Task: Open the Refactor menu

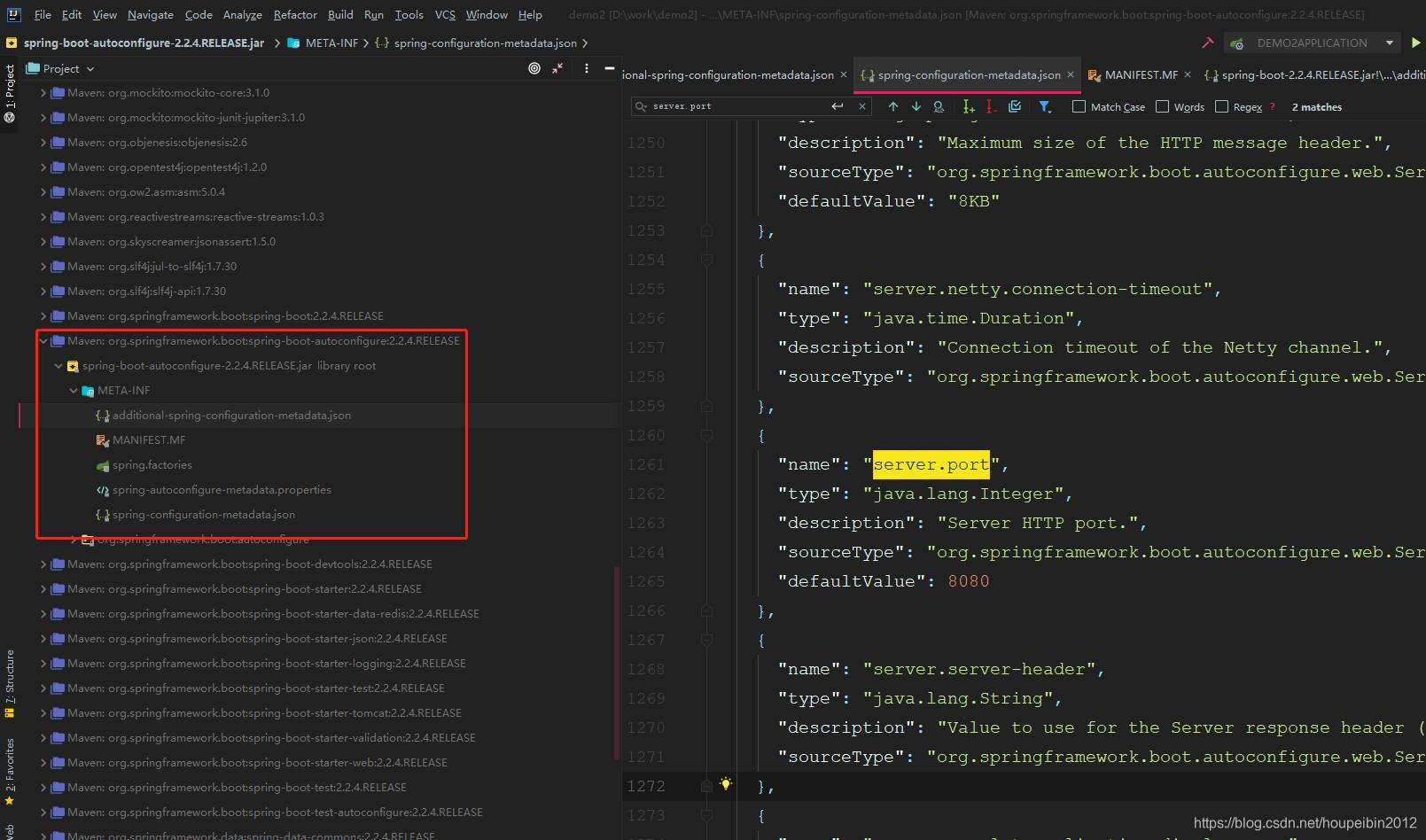Action: coord(295,15)
